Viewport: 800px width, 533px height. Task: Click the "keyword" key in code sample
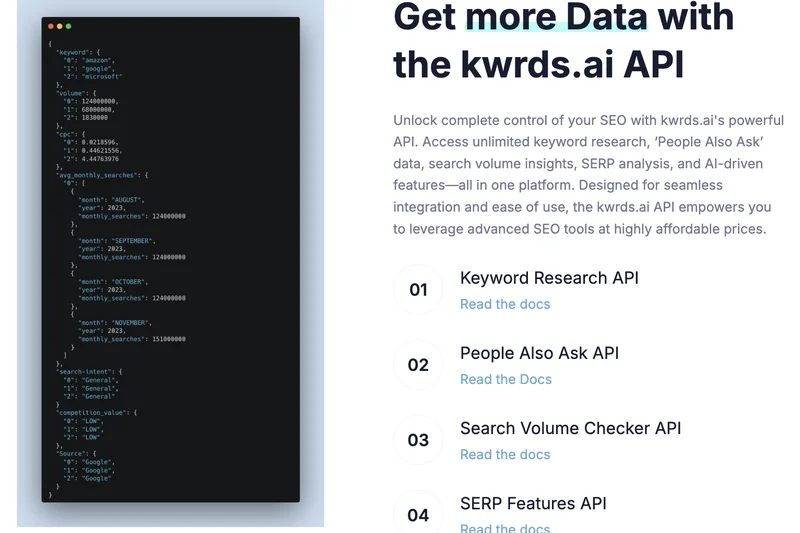tap(72, 52)
